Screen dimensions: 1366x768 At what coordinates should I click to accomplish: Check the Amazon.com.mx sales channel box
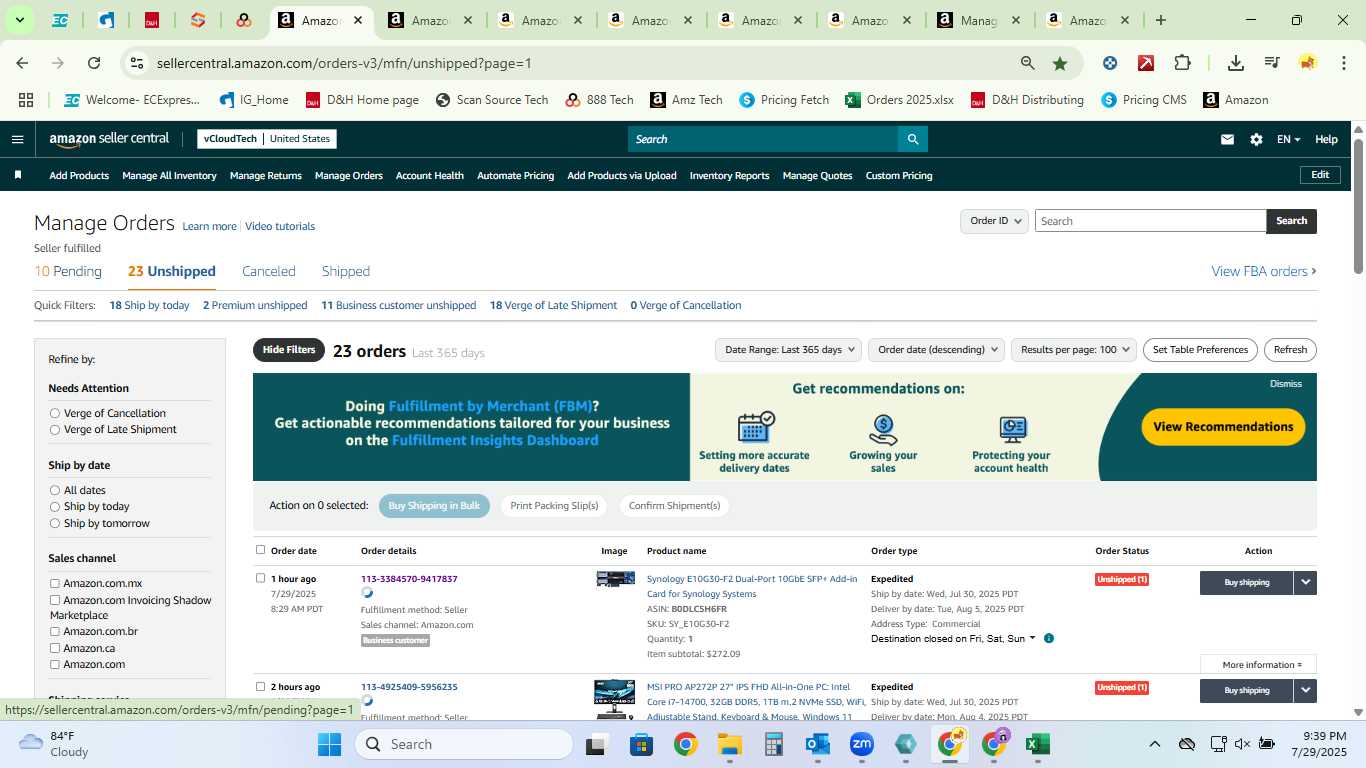point(55,583)
